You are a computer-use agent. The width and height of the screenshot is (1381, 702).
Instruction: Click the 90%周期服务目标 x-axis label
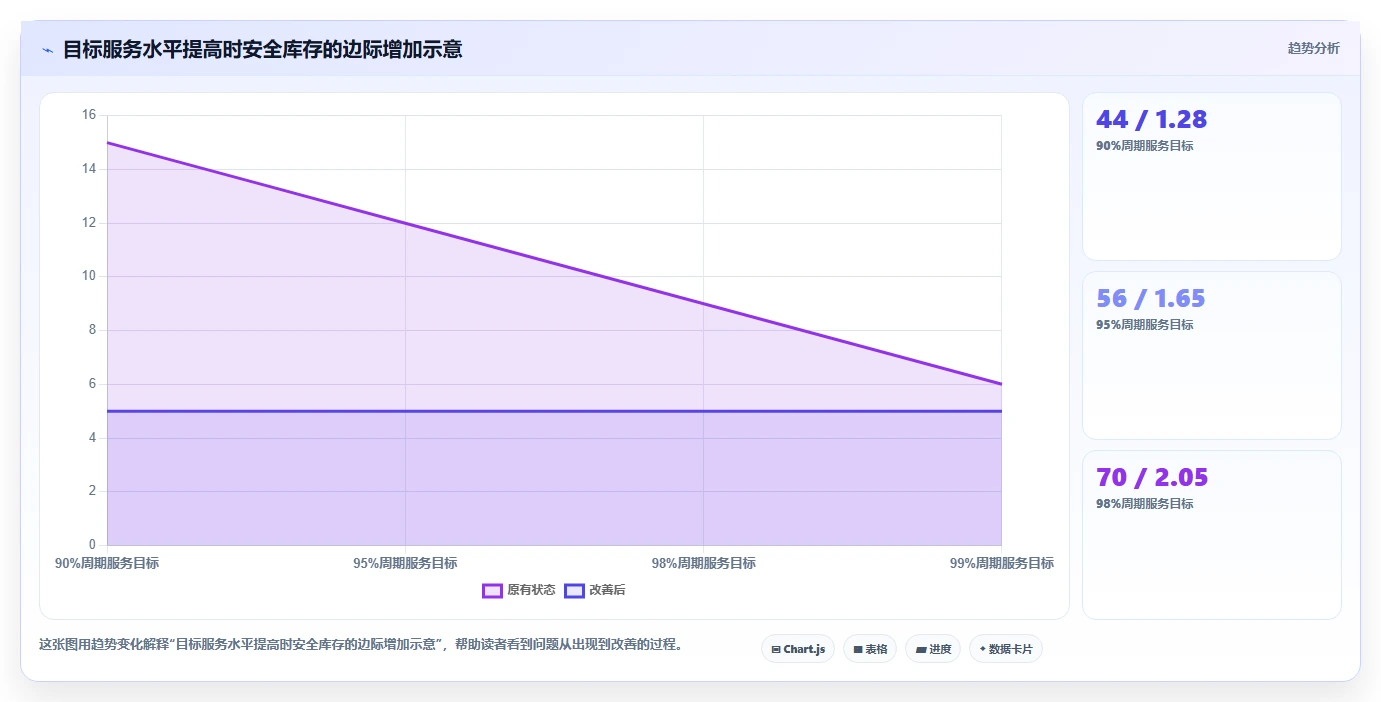click(107, 563)
